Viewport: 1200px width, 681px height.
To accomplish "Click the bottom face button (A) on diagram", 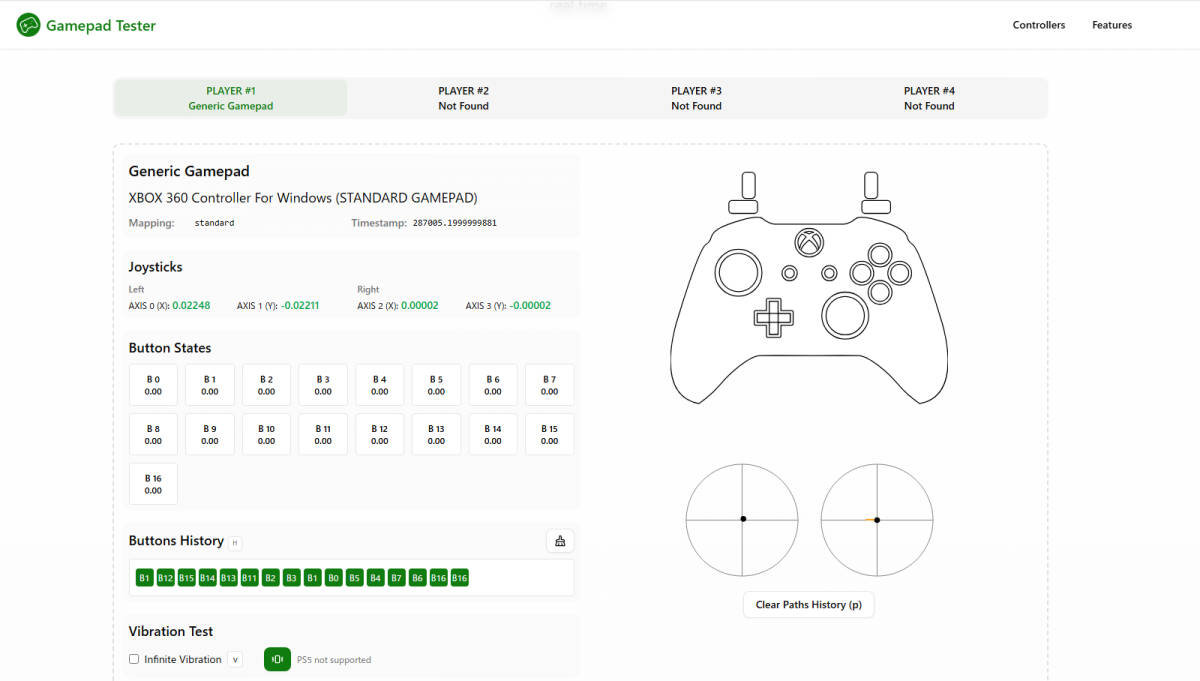I will coord(880,292).
